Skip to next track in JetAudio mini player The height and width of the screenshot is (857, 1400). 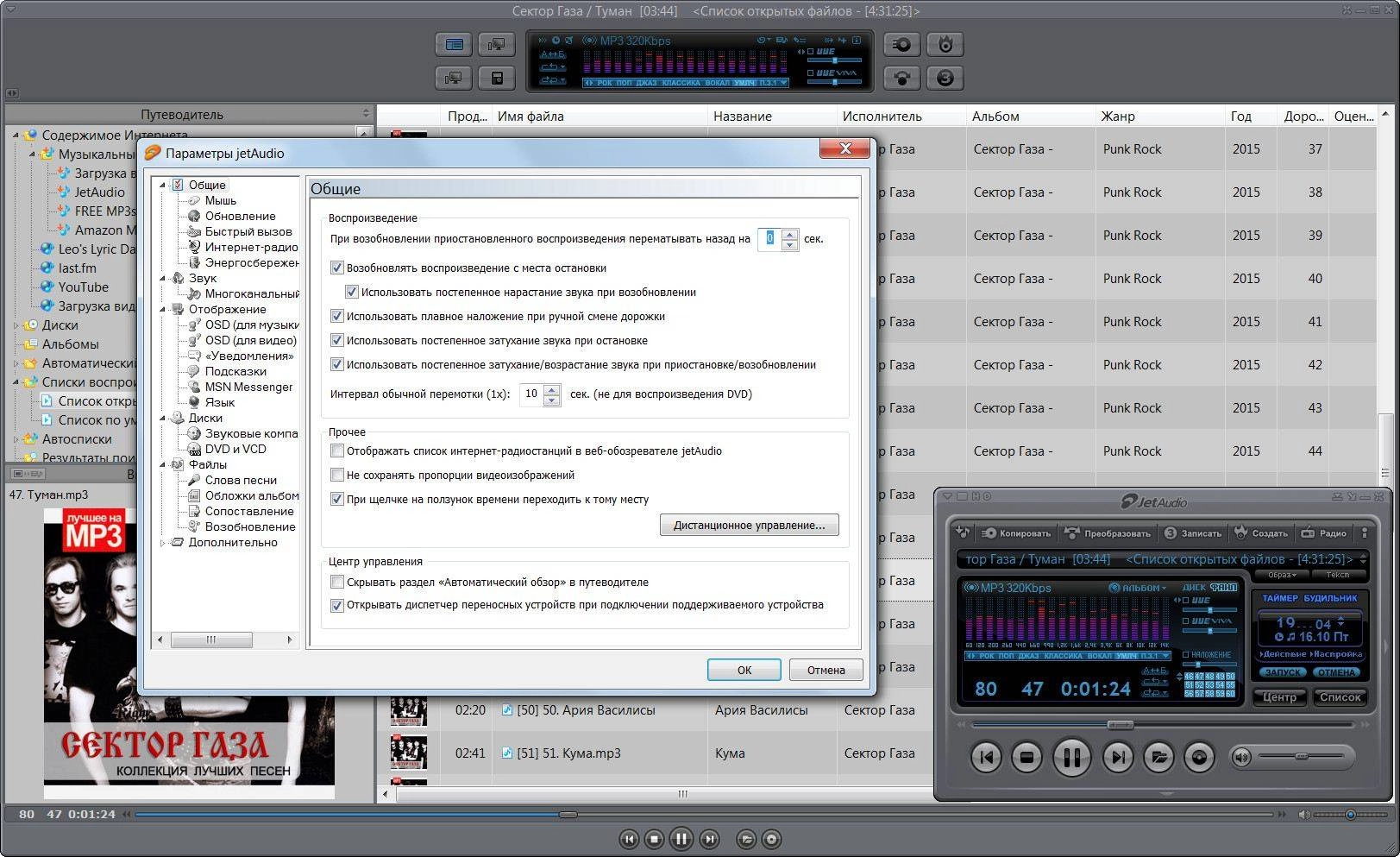1118,758
